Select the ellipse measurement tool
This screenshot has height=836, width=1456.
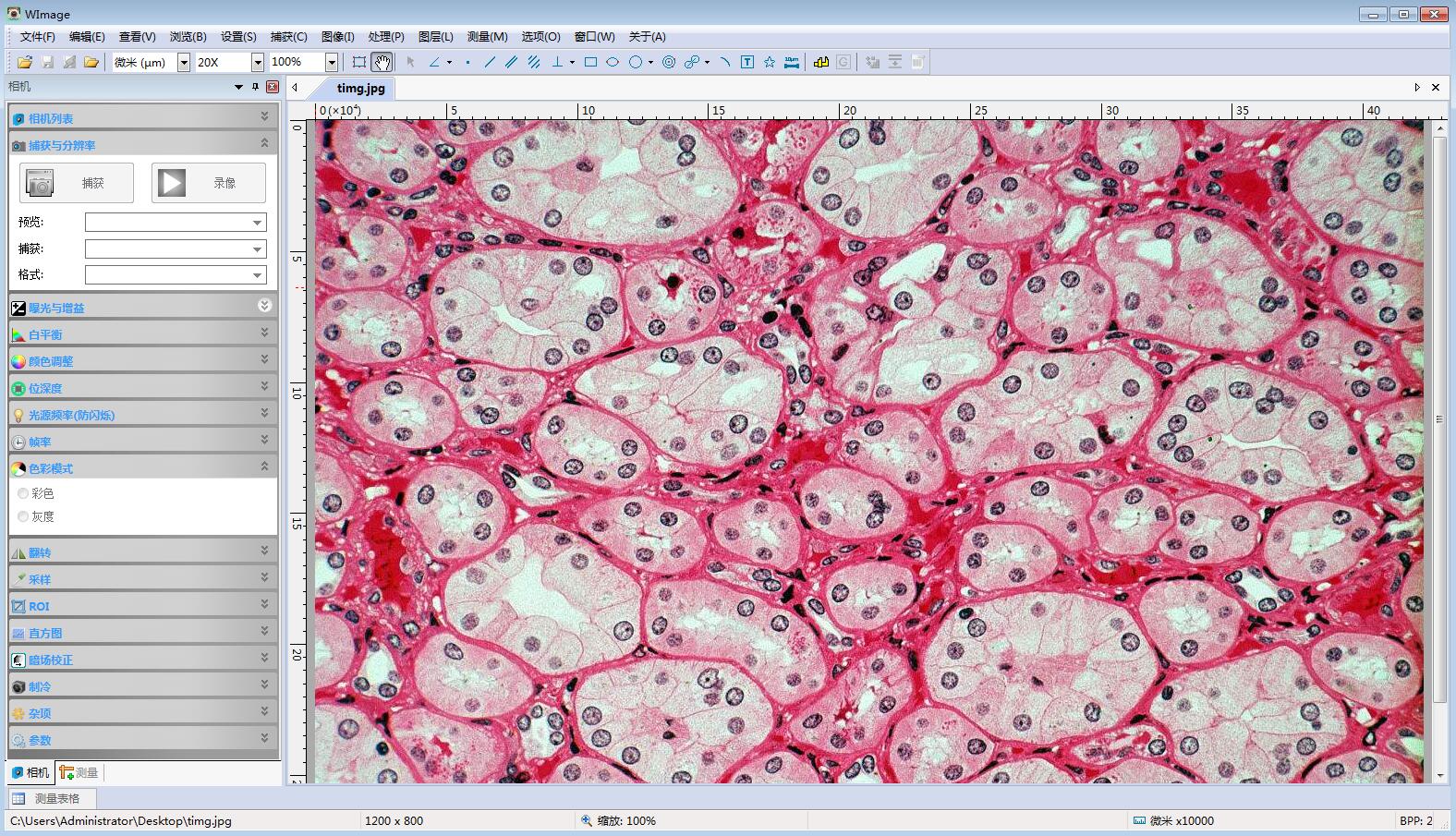(613, 62)
